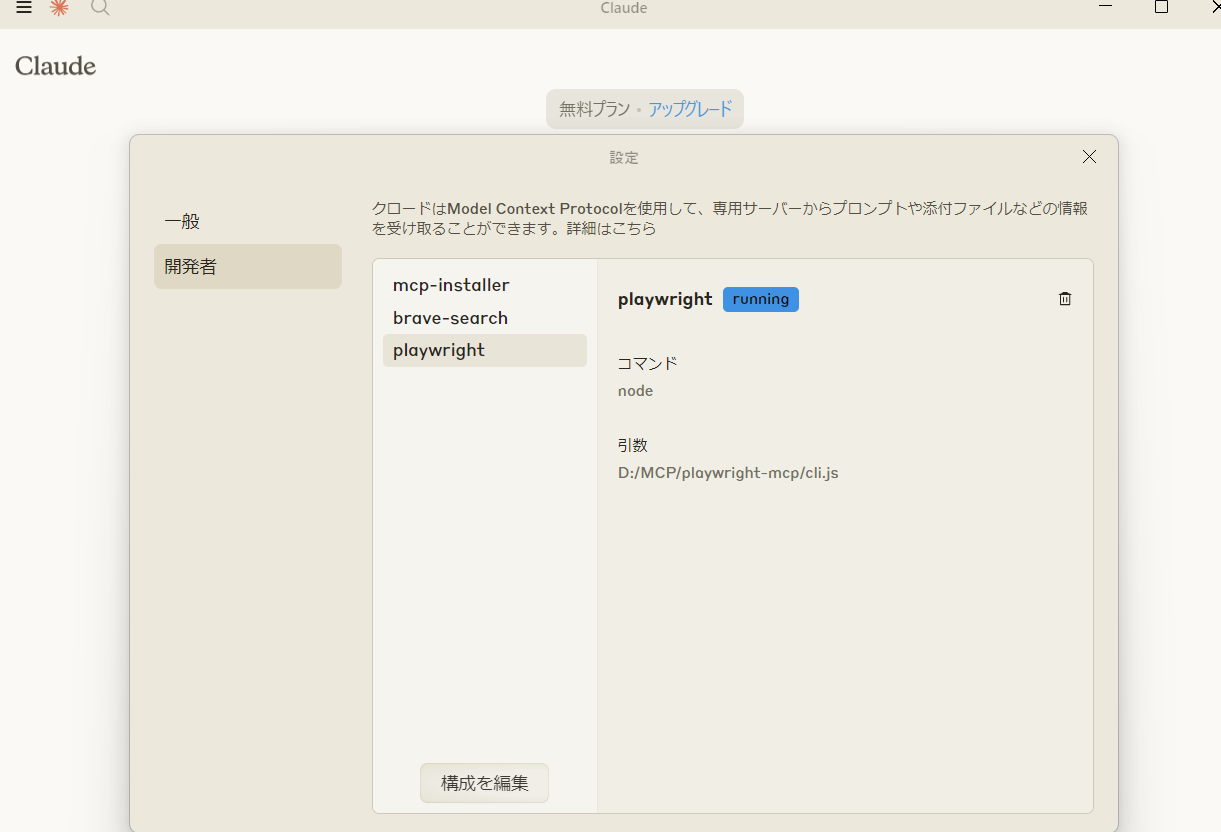Click the playwright server title
This screenshot has height=832, width=1221.
[665, 299]
